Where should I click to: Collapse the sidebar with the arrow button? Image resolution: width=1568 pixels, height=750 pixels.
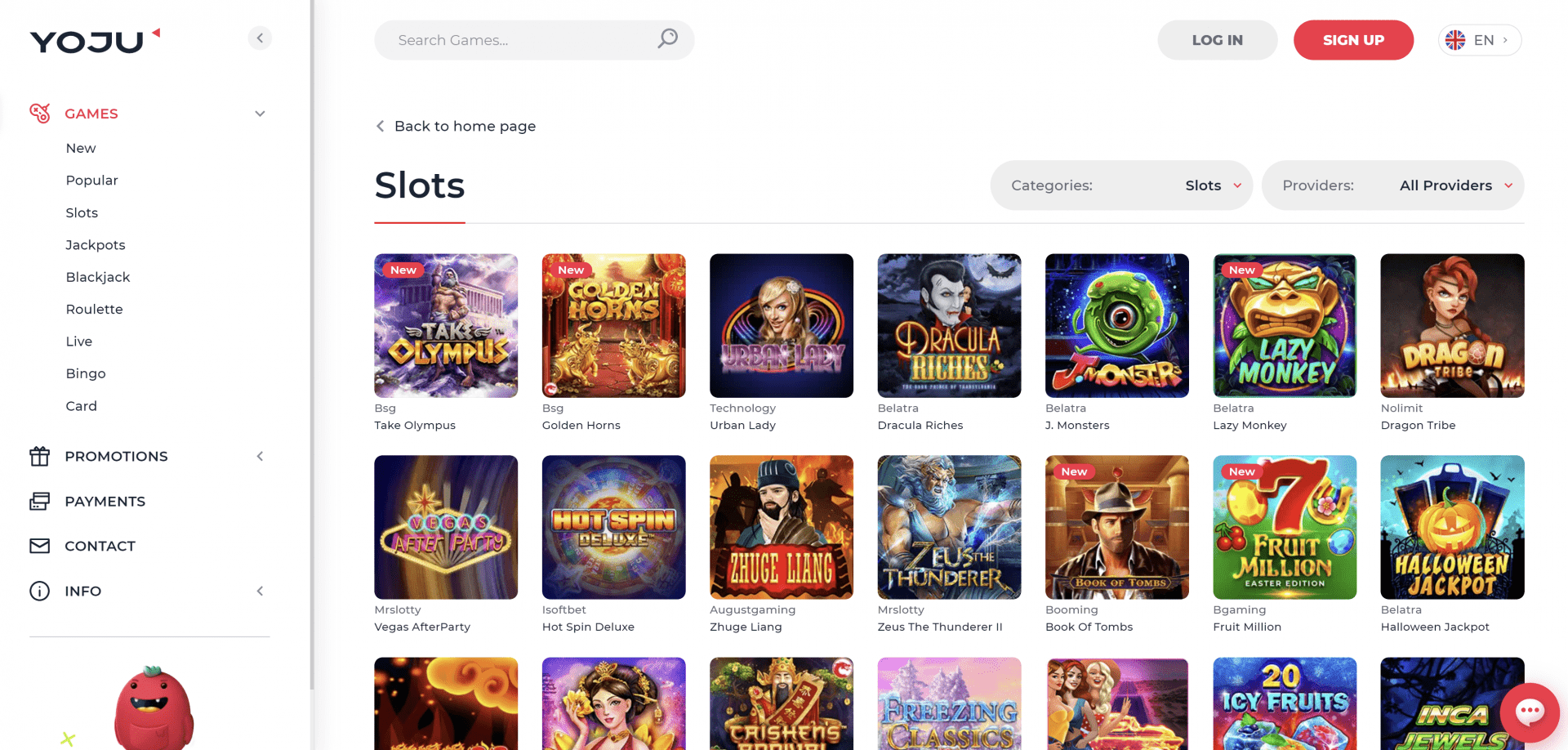coord(260,38)
